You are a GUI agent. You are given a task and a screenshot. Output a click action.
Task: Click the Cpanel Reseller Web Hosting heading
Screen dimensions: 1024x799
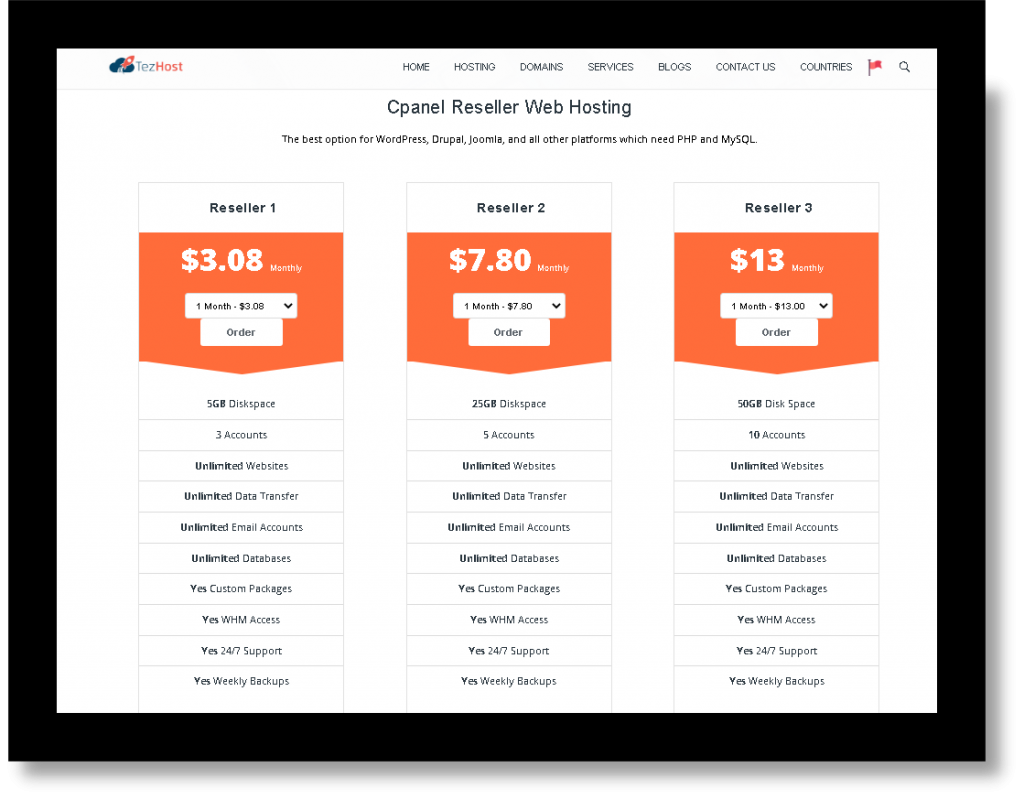click(509, 107)
